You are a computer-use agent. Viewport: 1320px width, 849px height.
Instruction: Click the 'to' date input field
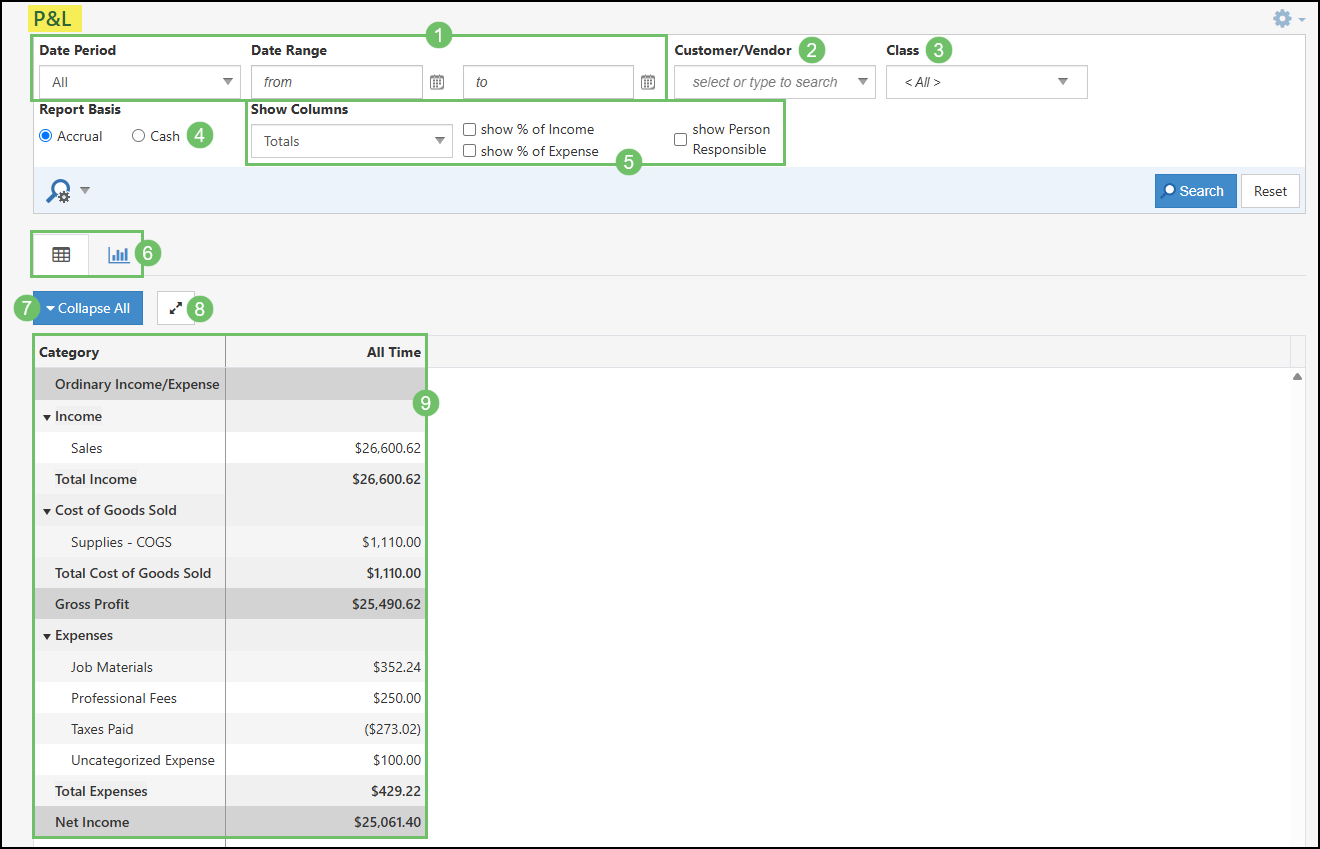(x=548, y=82)
